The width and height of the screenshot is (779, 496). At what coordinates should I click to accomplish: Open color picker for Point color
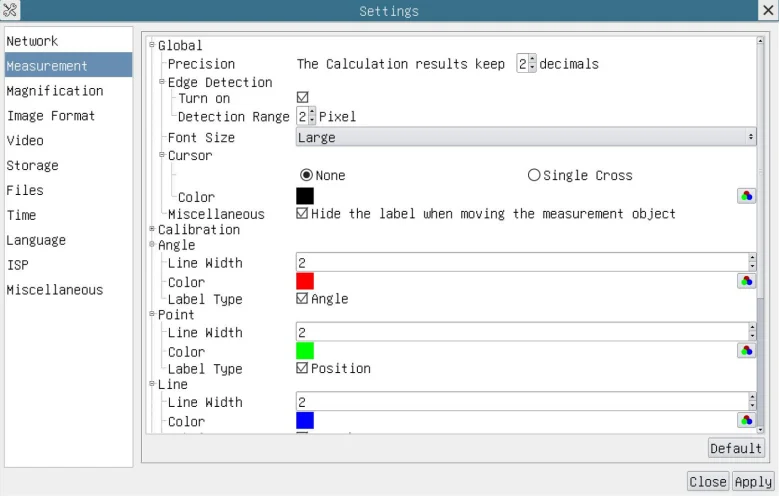[746, 350]
